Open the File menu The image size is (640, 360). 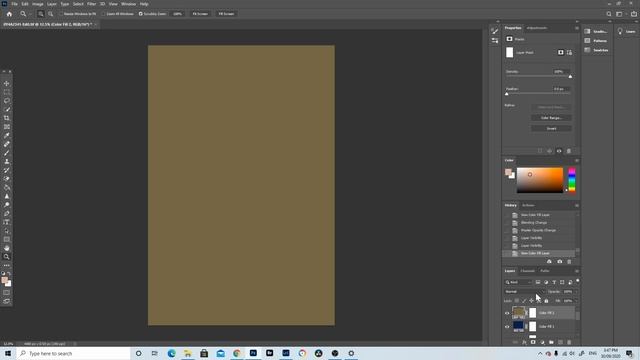point(14,4)
